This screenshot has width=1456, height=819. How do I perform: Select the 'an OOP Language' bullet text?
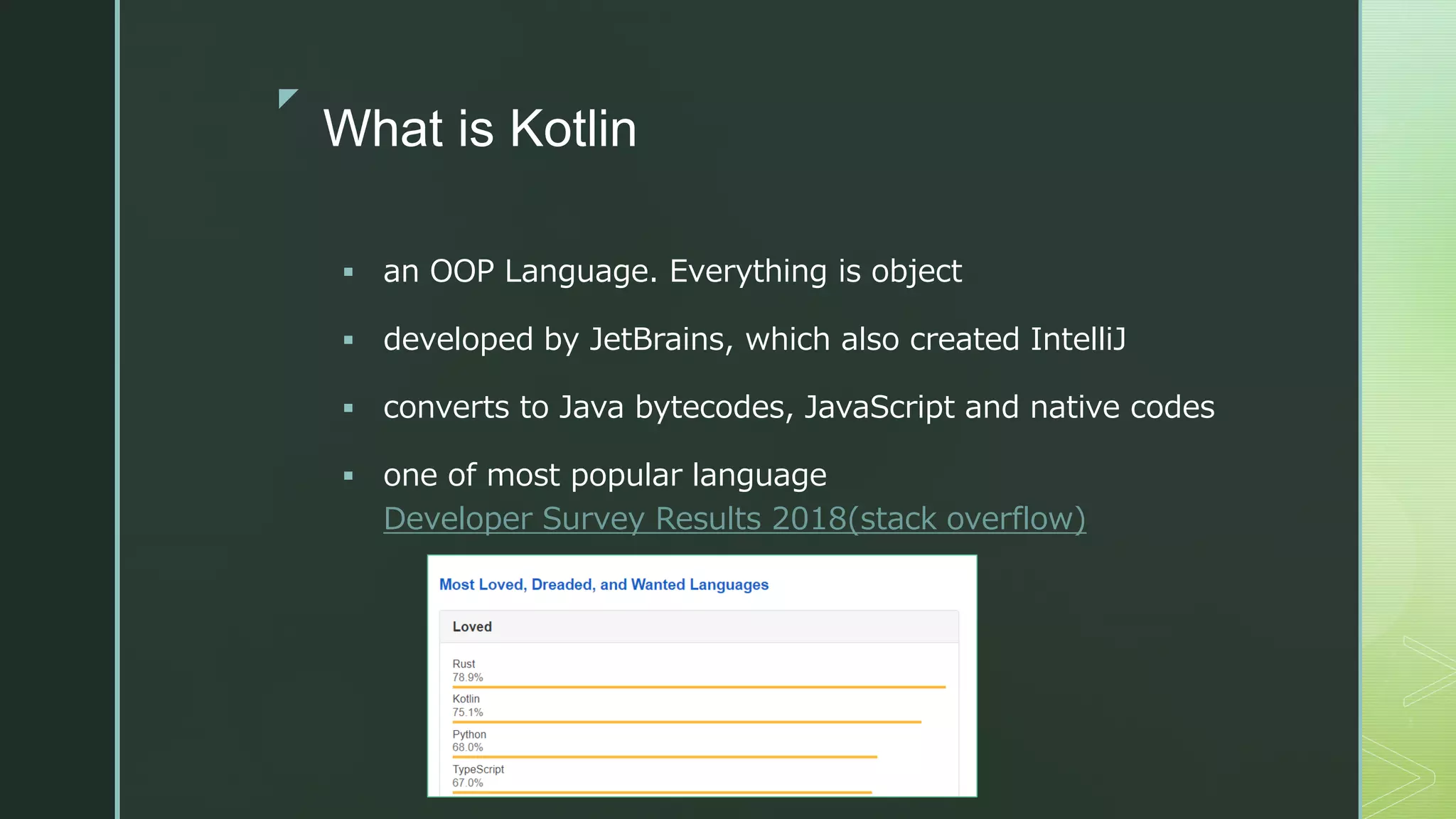click(672, 272)
